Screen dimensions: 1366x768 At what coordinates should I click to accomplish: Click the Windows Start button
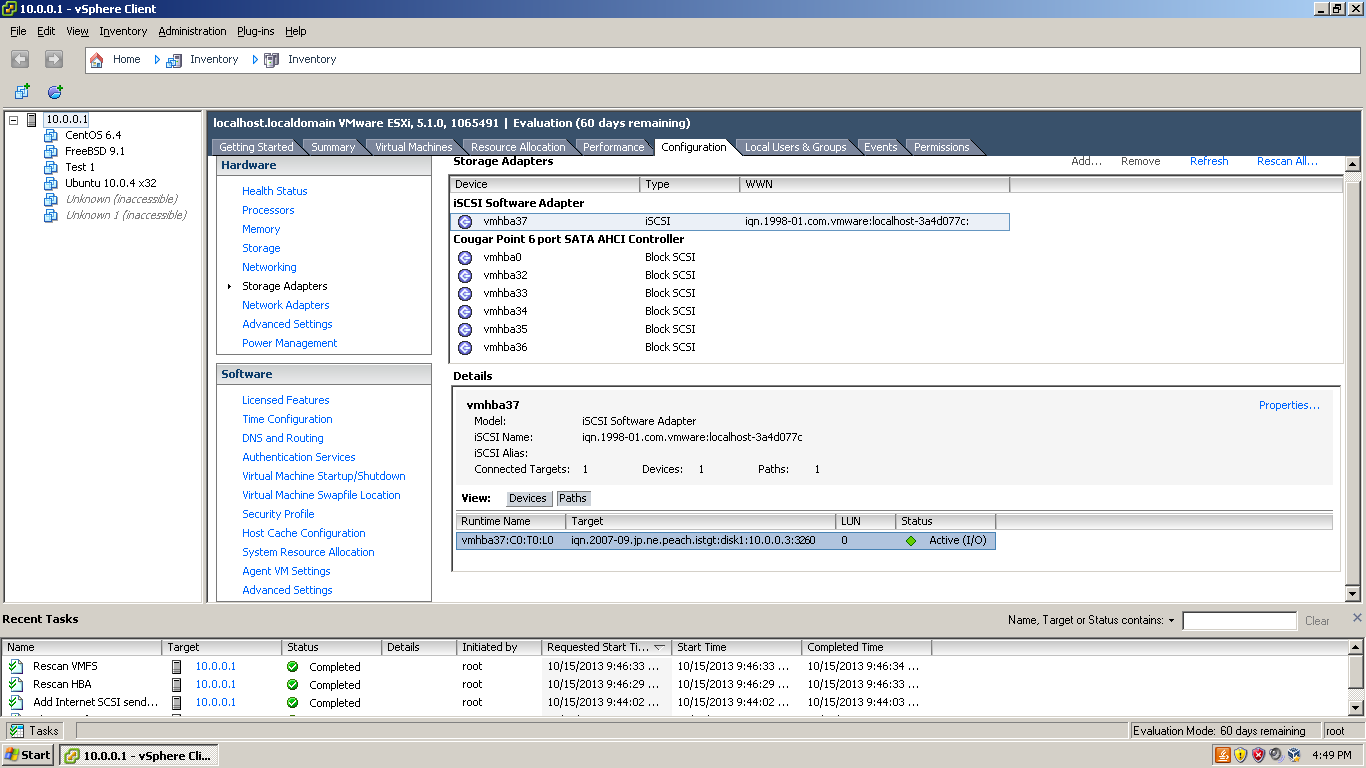click(29, 755)
